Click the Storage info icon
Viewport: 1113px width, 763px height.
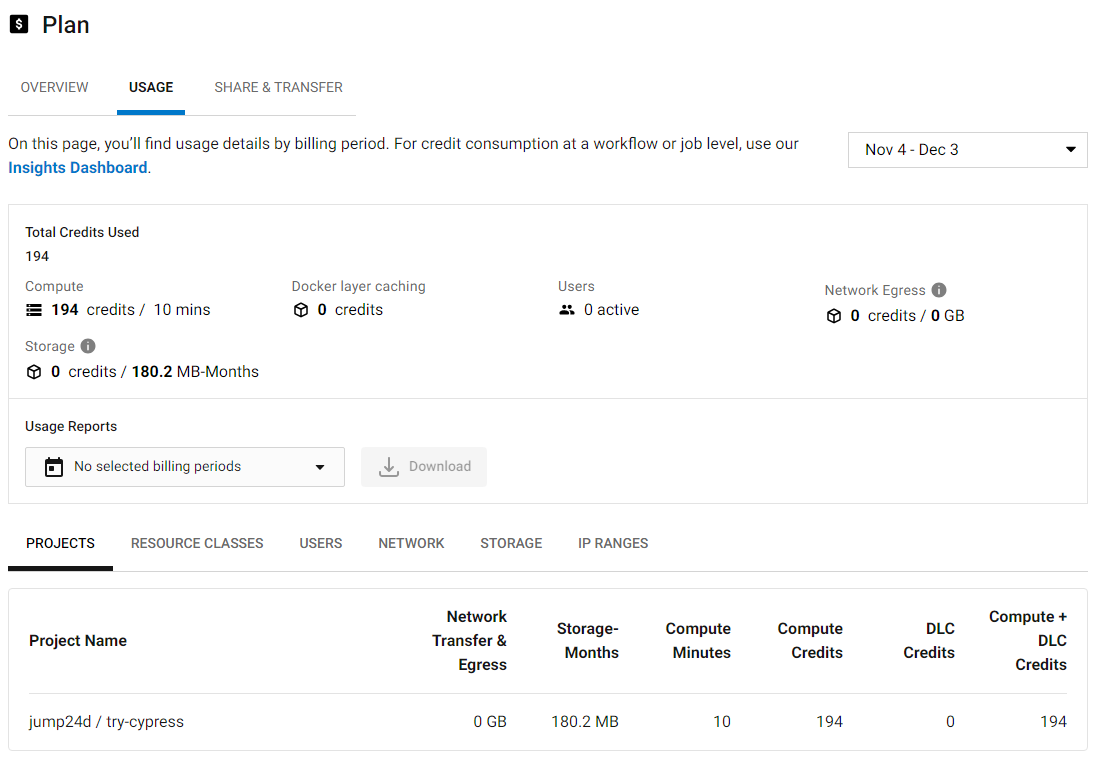(88, 346)
